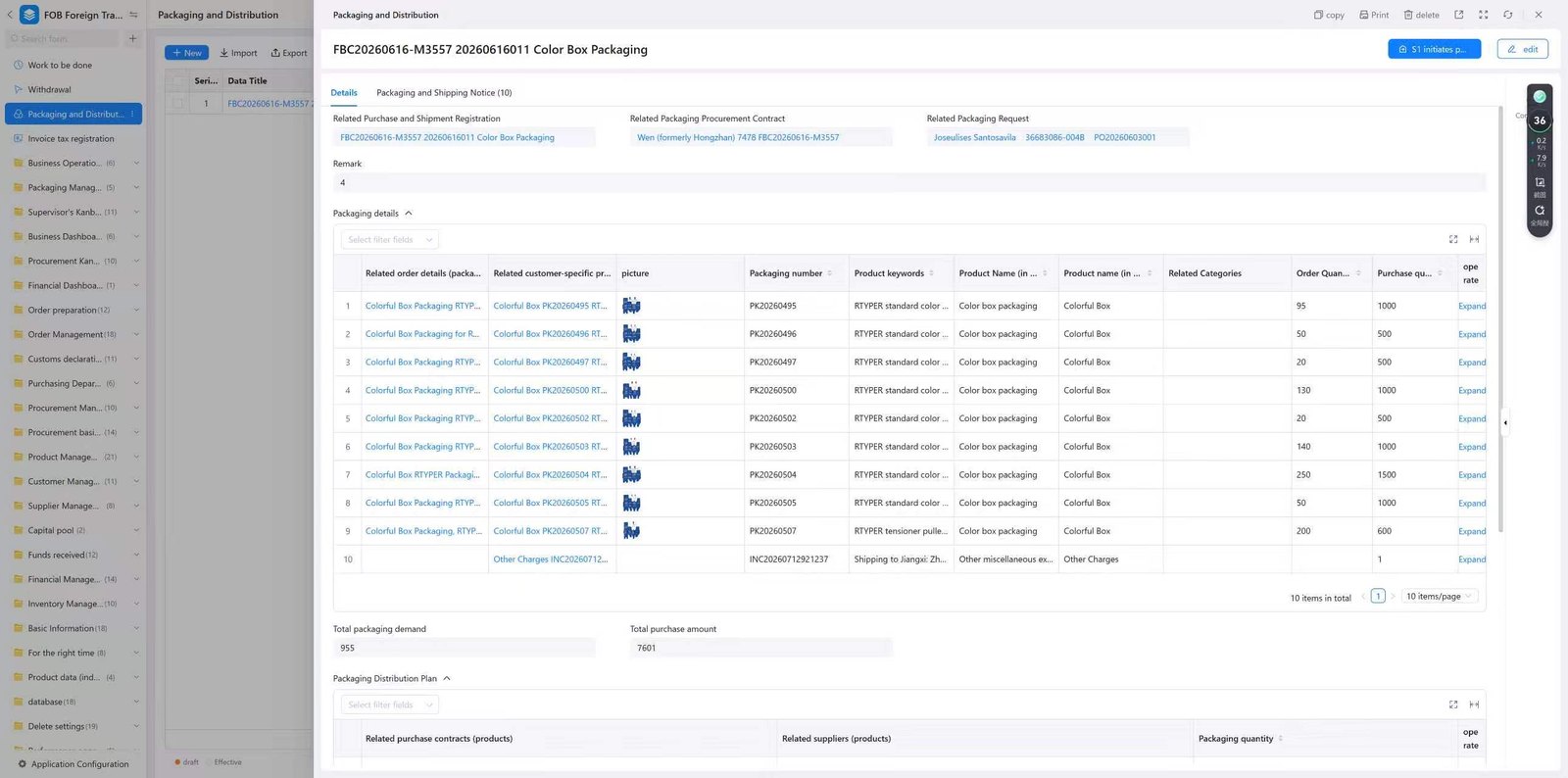Click sort icon on Product keywords column
Screen dimensions: 1568x778
(x=931, y=273)
